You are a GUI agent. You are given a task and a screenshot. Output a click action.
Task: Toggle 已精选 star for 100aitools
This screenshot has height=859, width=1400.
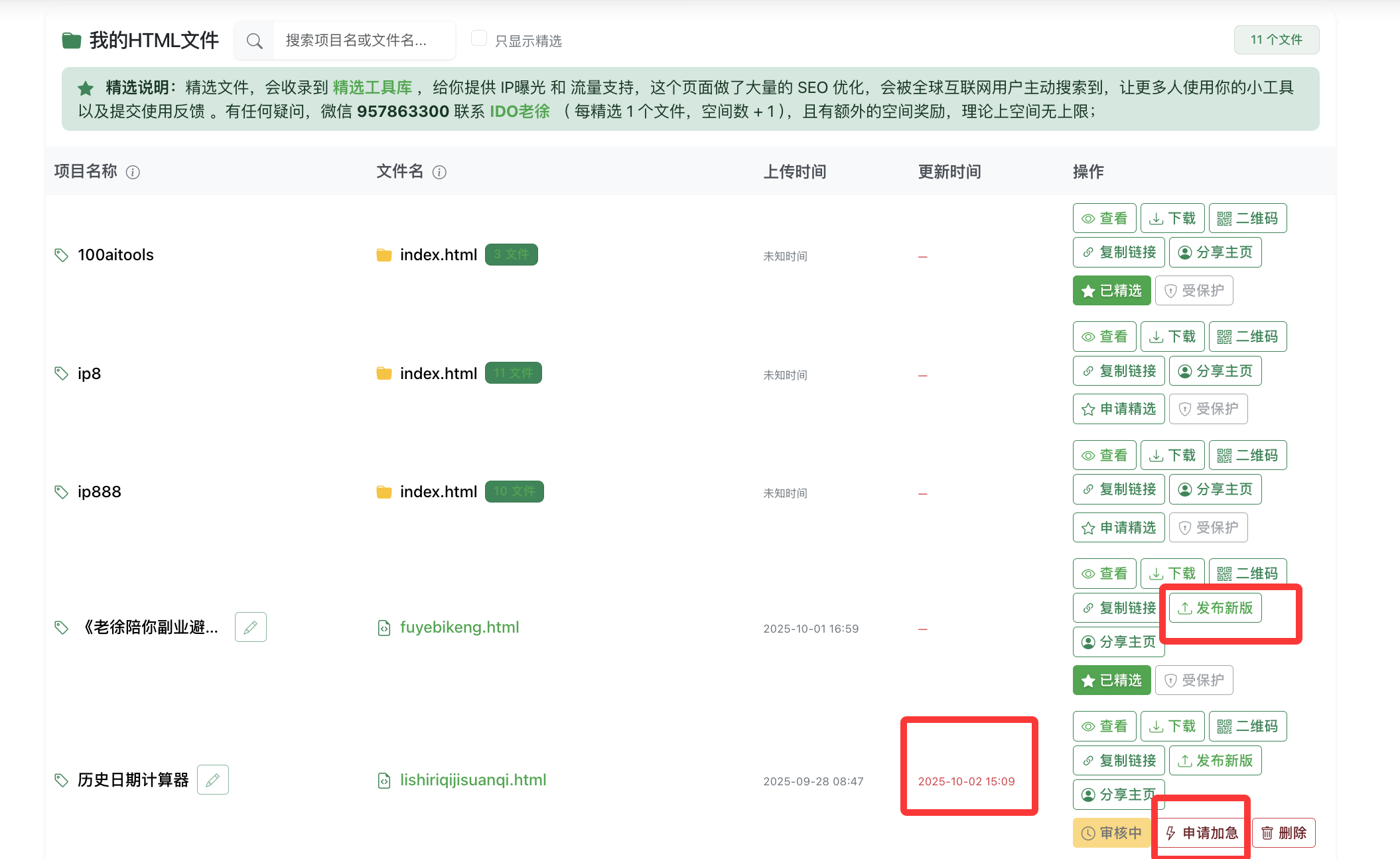pyautogui.click(x=1111, y=291)
